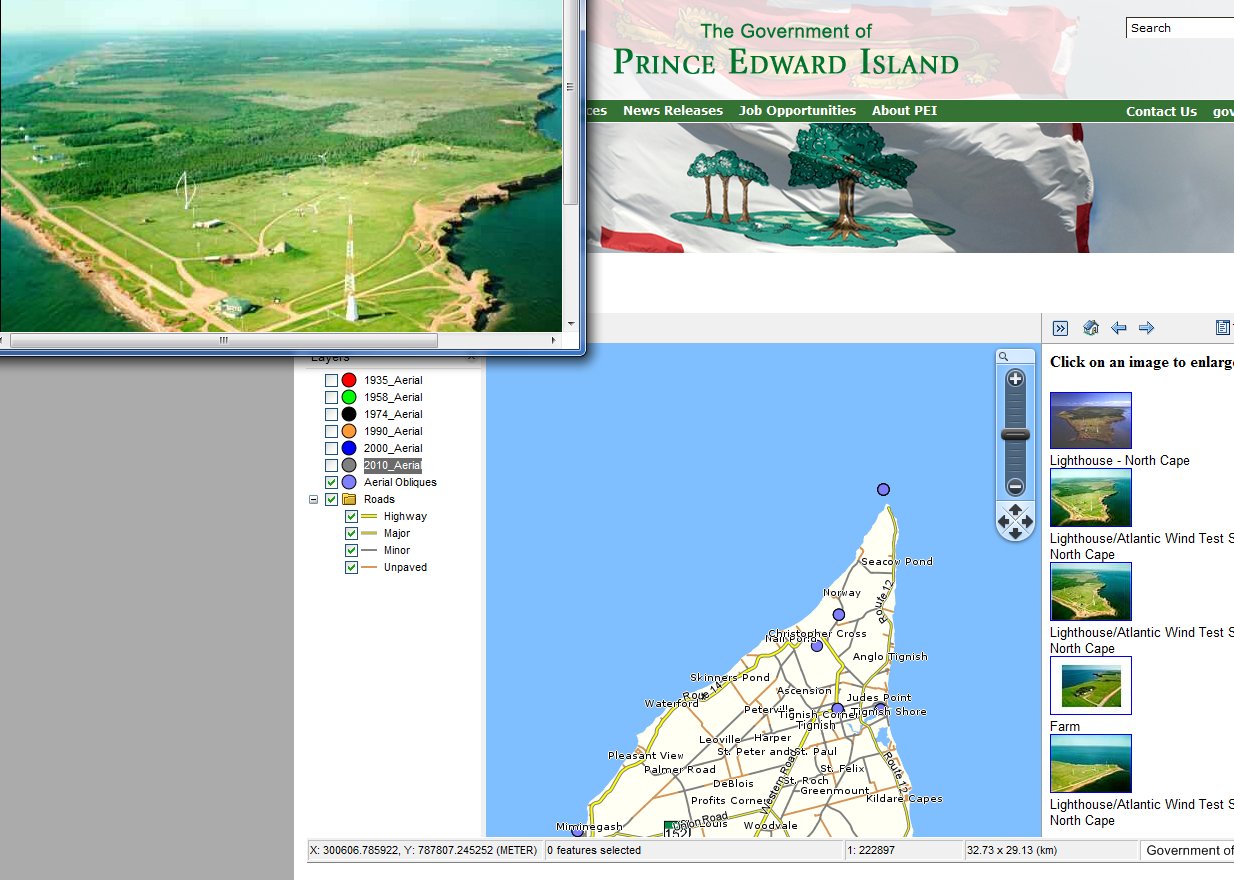Go forward with the right arrow icon
Viewport: 1234px width, 880px height.
click(1147, 328)
